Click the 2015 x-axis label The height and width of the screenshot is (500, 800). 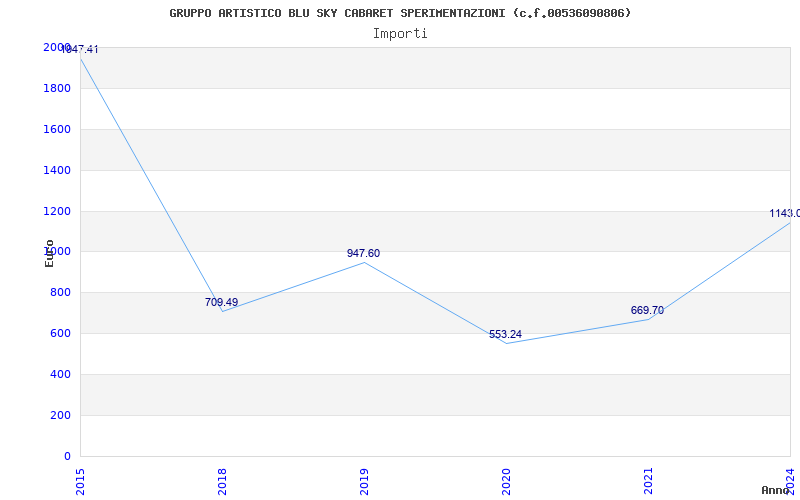[80, 480]
